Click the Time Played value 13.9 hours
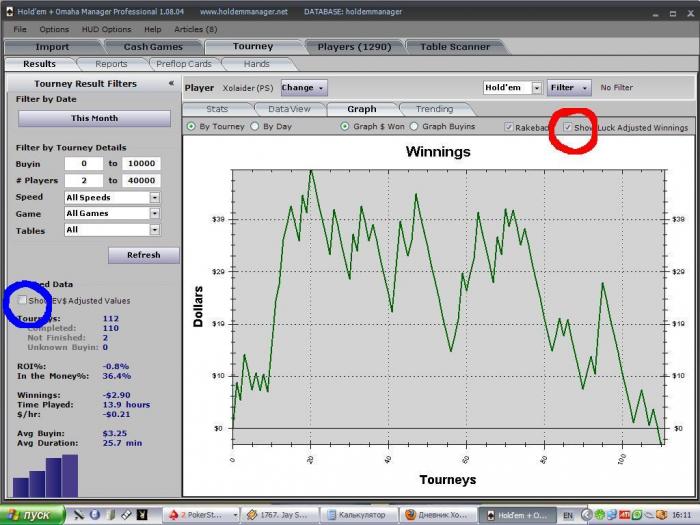Screen dimensions: 700x525 [126, 405]
